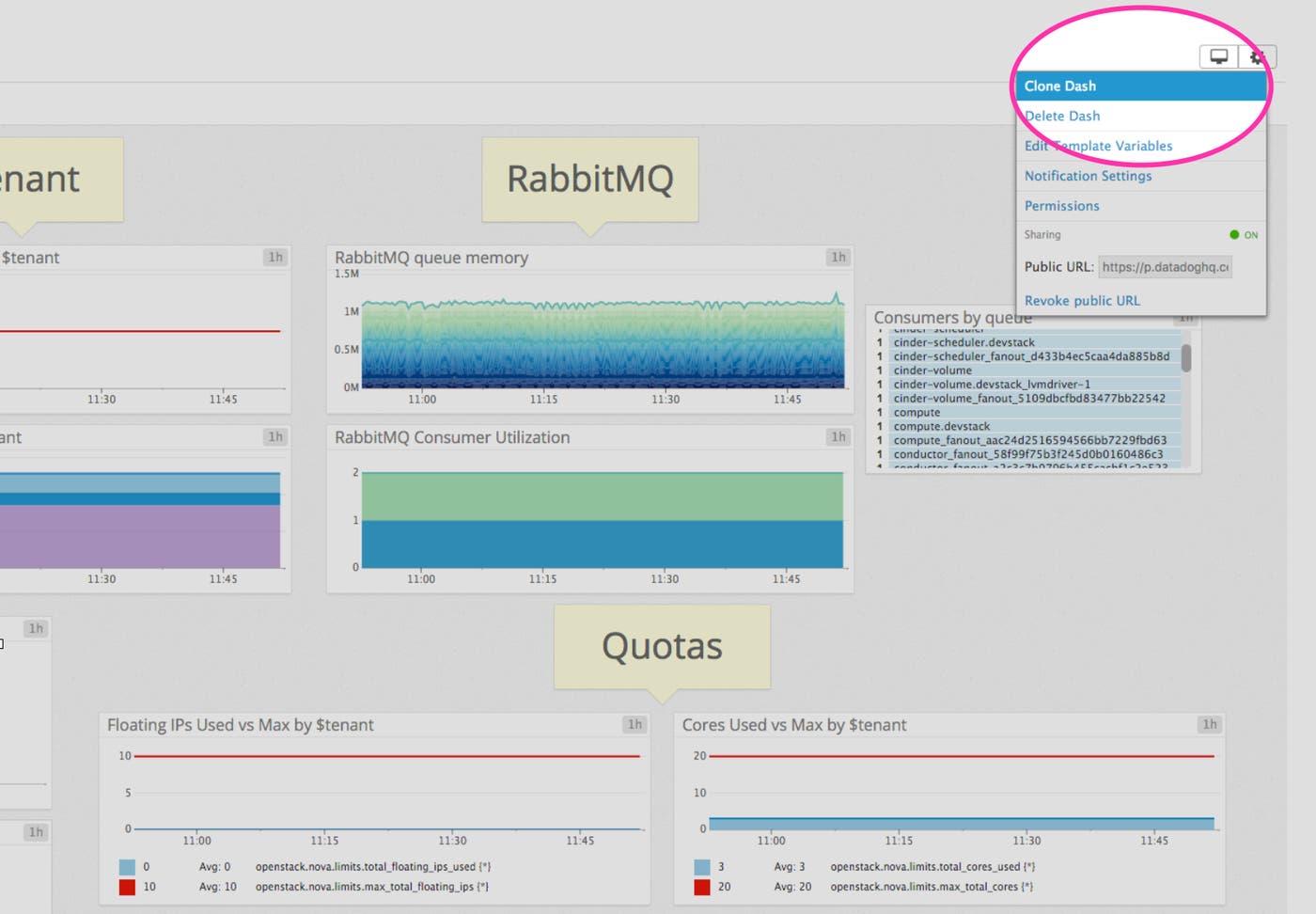This screenshot has width=1316, height=914.
Task: Choose Delete Dash in the settings menu
Action: [1062, 116]
